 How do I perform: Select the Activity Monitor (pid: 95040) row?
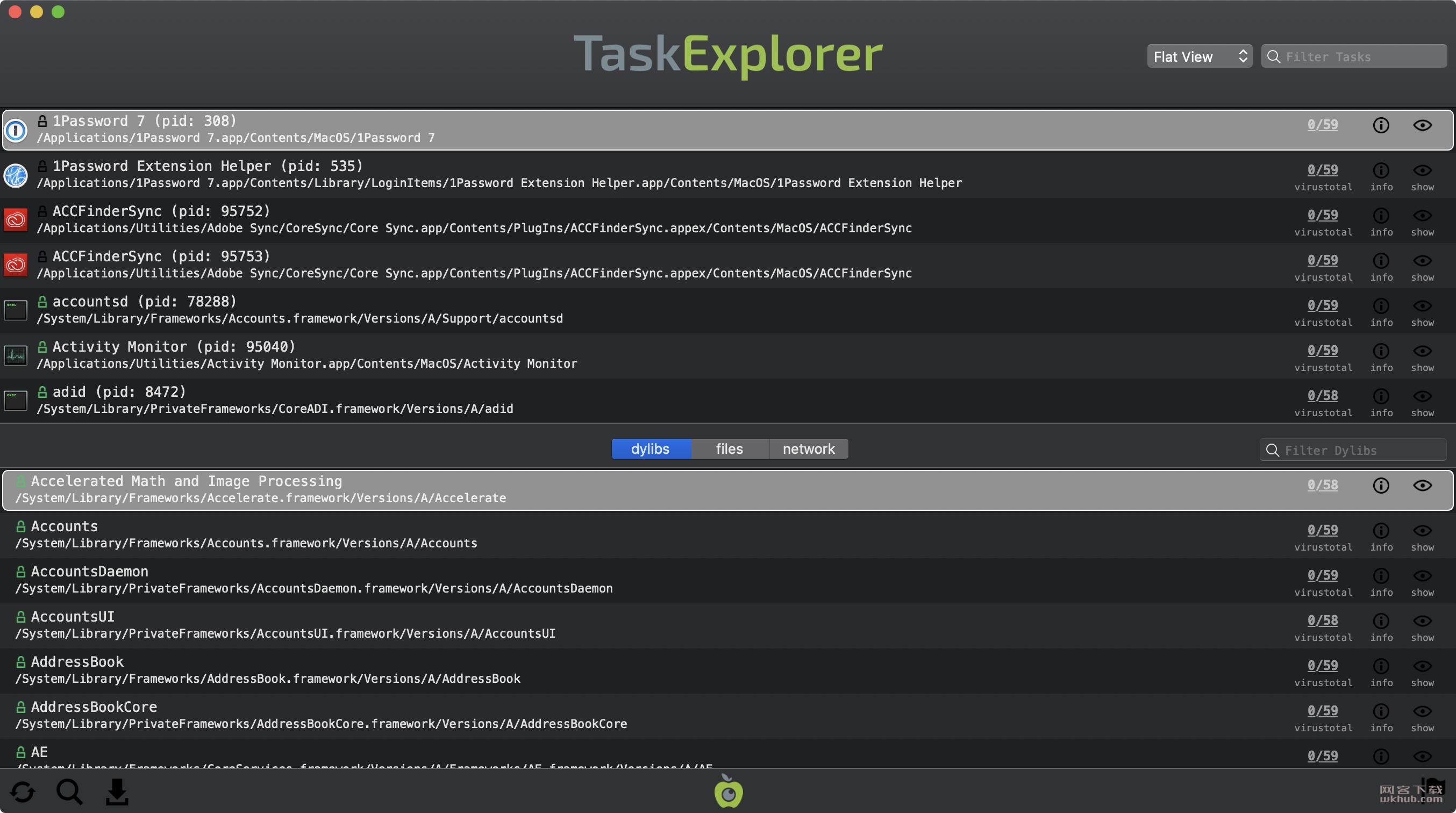click(728, 355)
